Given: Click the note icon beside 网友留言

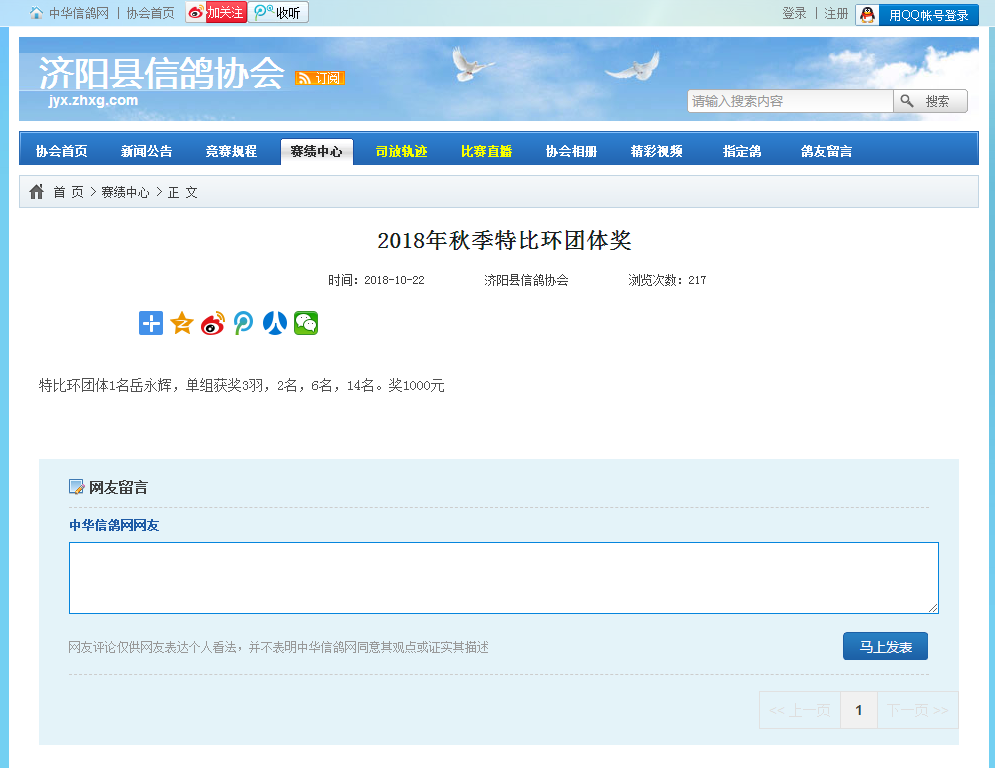Looking at the screenshot, I should tap(76, 487).
